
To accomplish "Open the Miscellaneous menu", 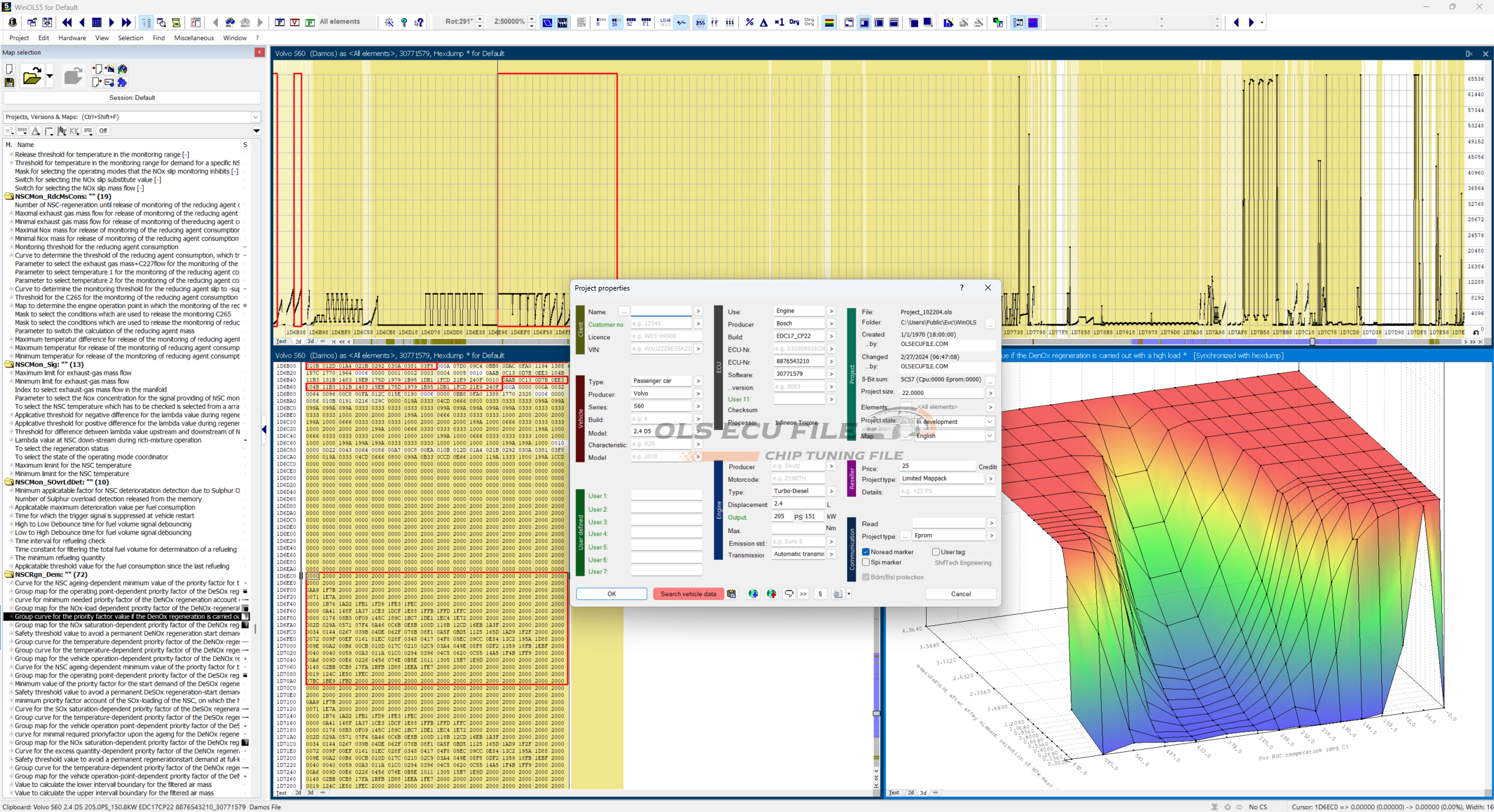I will 194,38.
